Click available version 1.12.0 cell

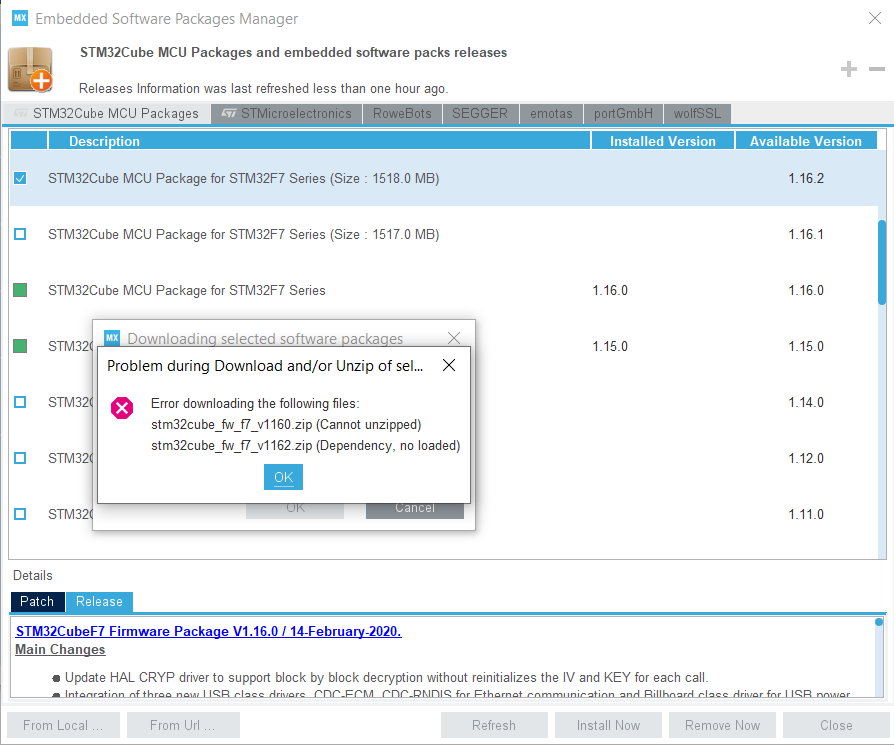click(806, 458)
